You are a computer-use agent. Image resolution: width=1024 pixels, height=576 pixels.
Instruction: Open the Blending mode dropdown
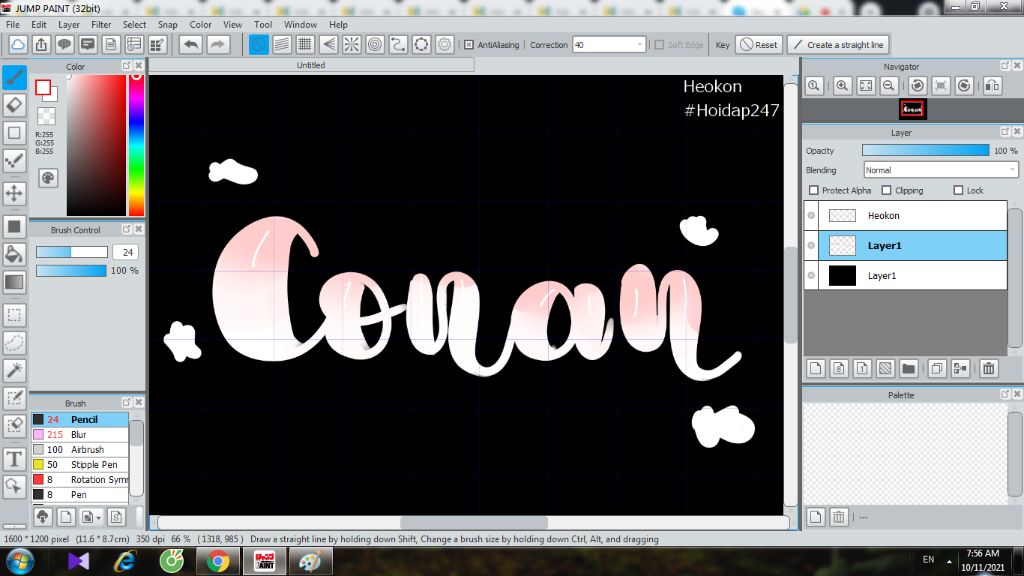940,170
